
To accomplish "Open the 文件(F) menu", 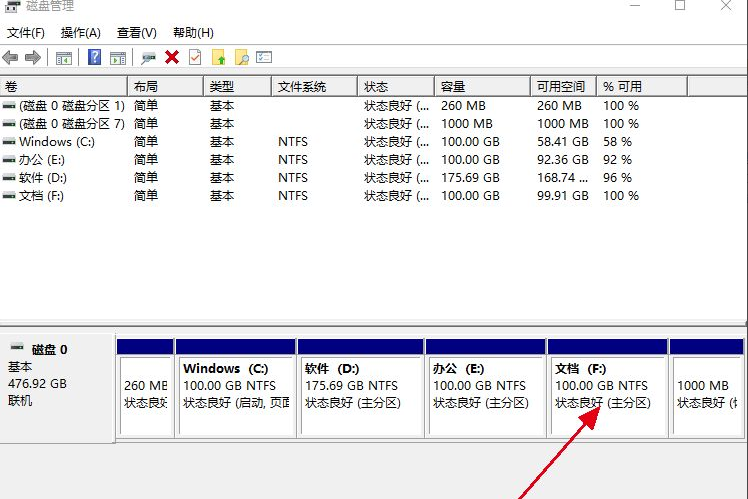I will [26, 33].
